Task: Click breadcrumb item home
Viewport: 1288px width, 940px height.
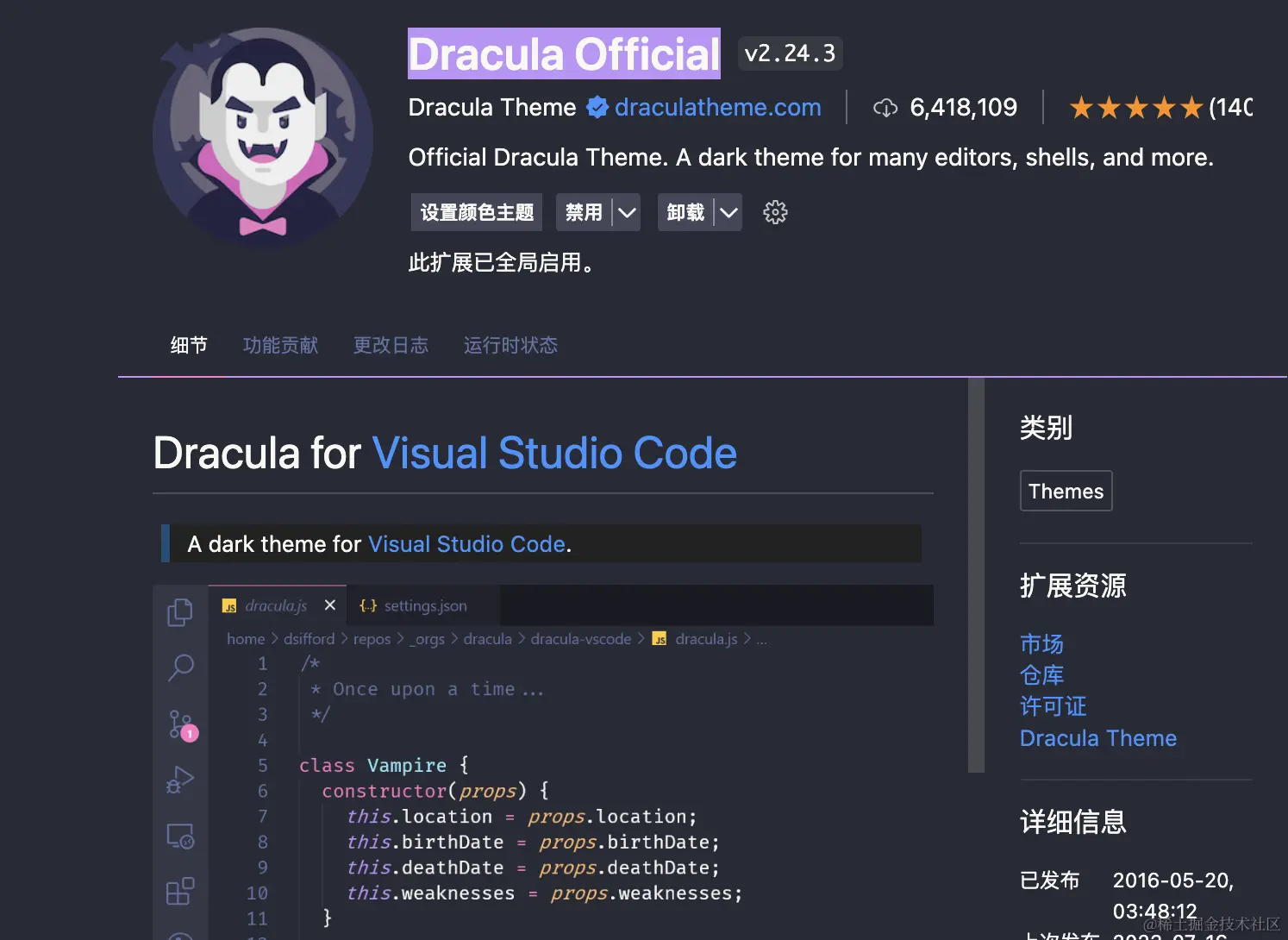Action: pos(246,639)
